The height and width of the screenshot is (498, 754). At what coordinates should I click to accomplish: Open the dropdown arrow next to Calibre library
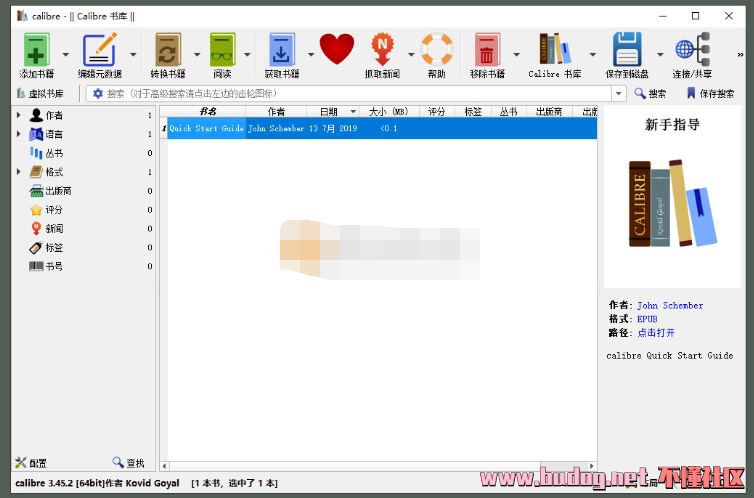click(x=592, y=54)
